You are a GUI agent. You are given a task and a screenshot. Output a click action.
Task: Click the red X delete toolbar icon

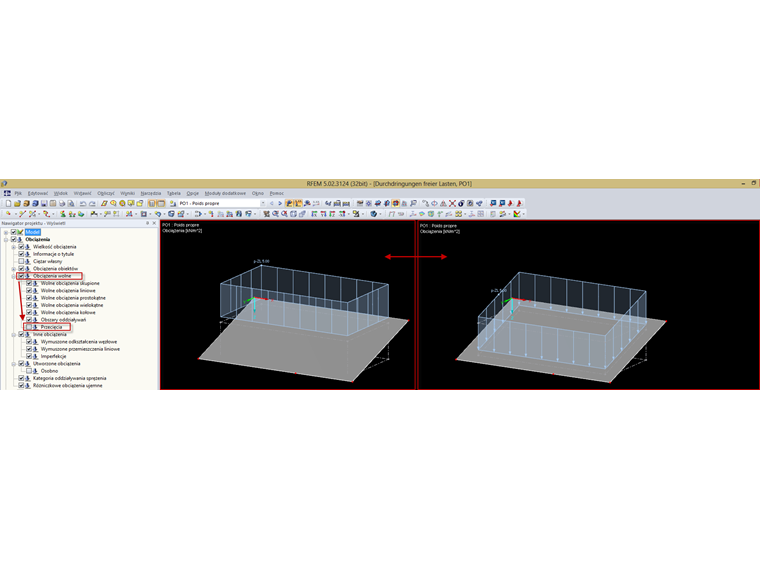452,204
